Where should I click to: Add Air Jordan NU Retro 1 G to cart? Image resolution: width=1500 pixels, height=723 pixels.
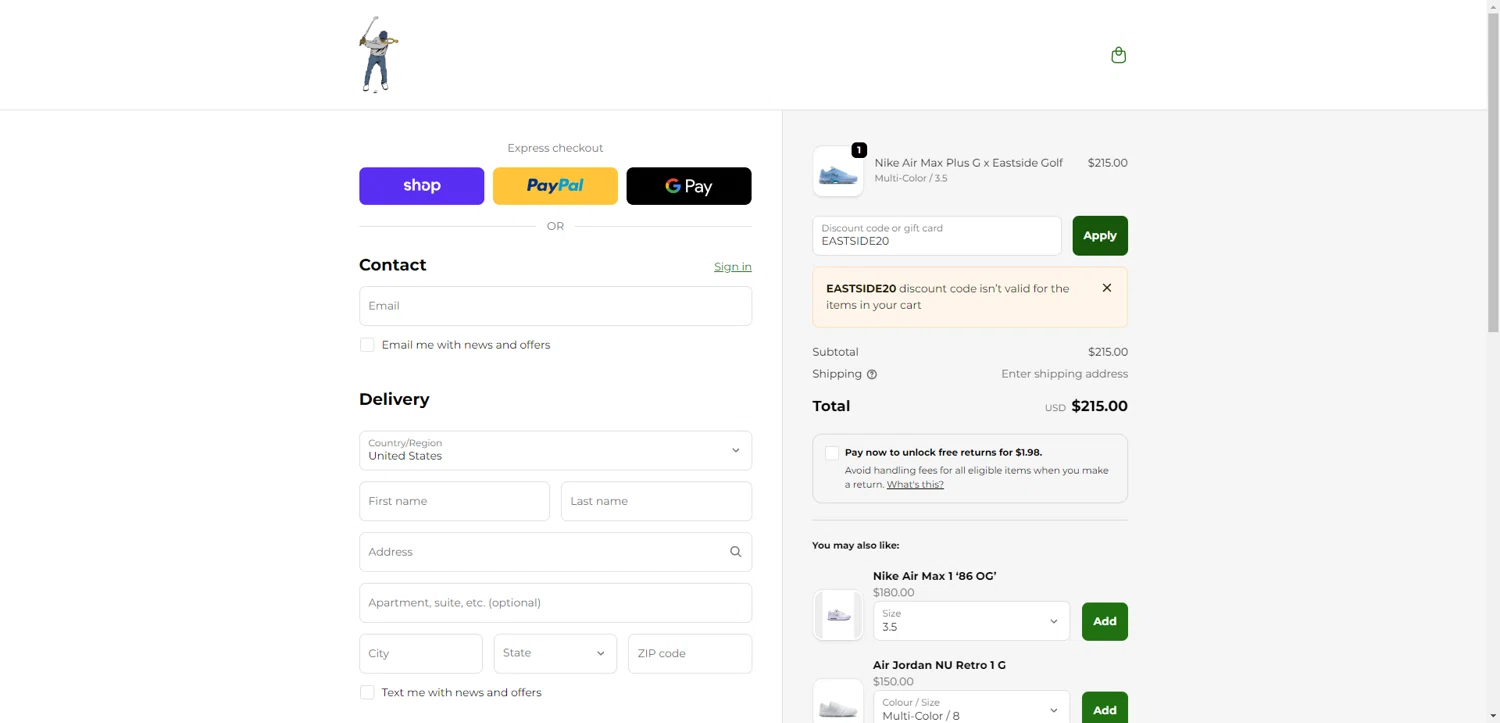tap(1105, 708)
